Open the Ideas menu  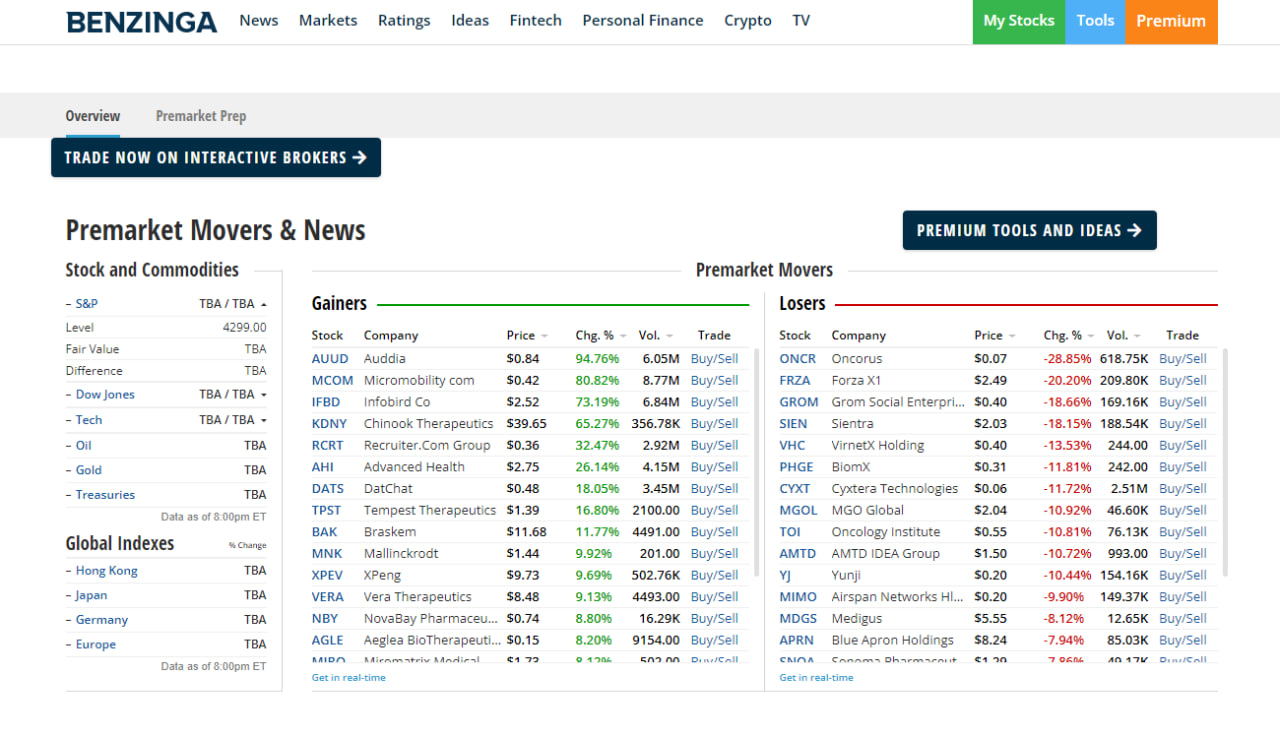pos(470,20)
